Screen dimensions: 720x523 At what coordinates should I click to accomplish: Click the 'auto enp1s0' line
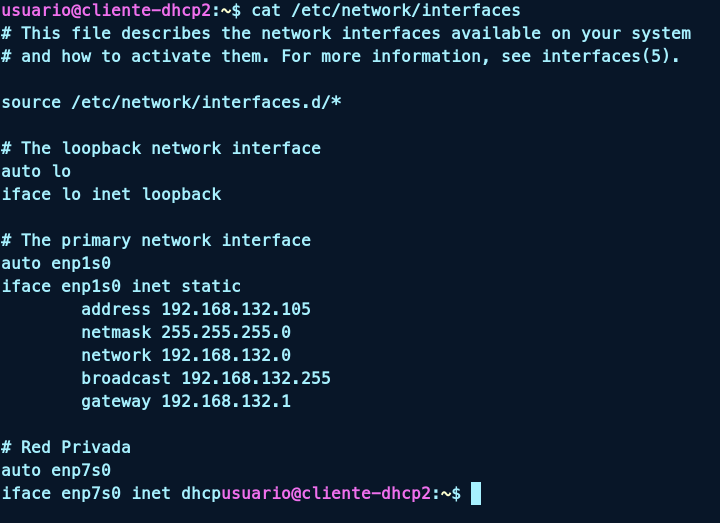click(x=56, y=263)
